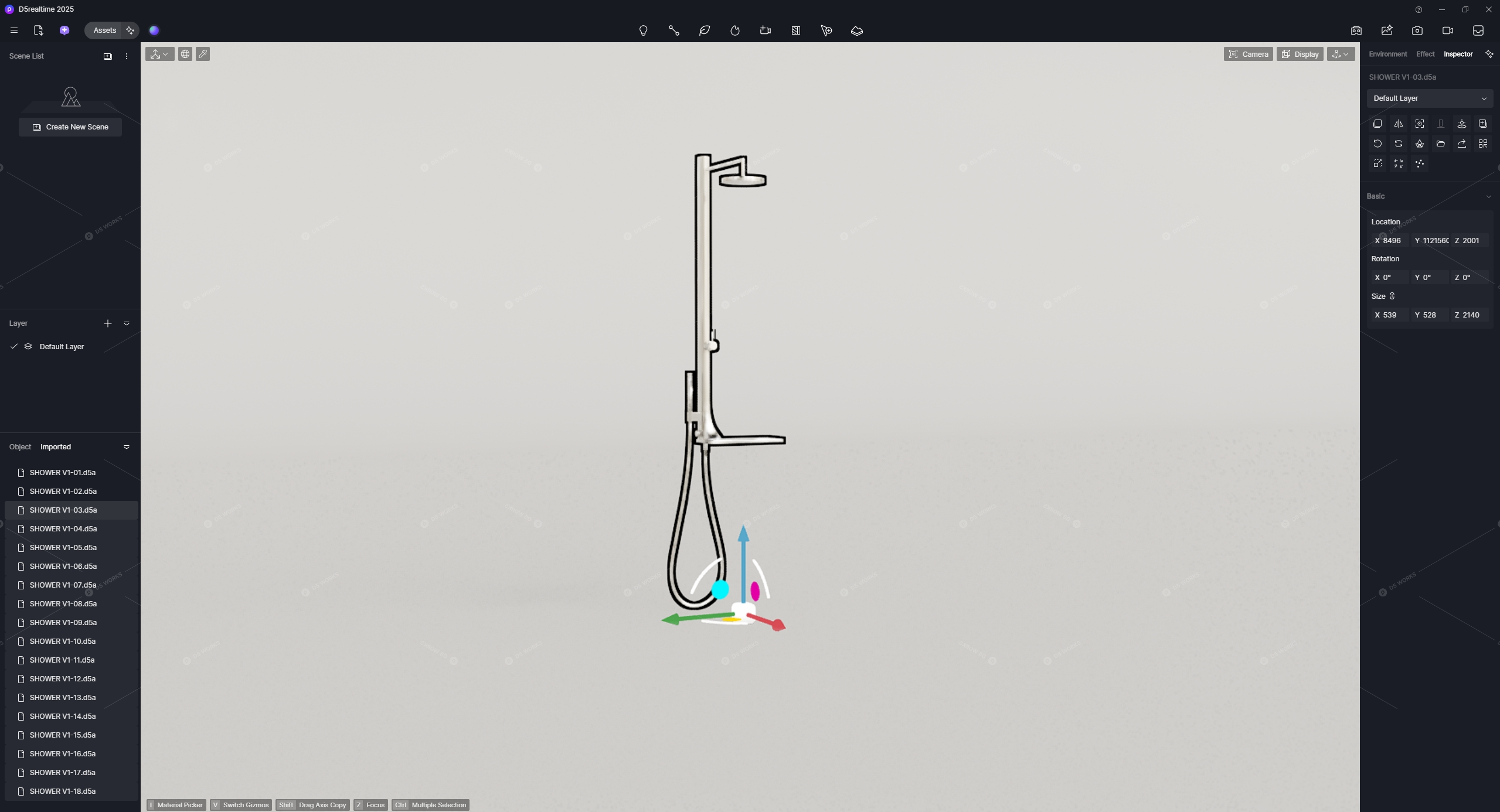Click Create New Scene button

pyautogui.click(x=70, y=127)
